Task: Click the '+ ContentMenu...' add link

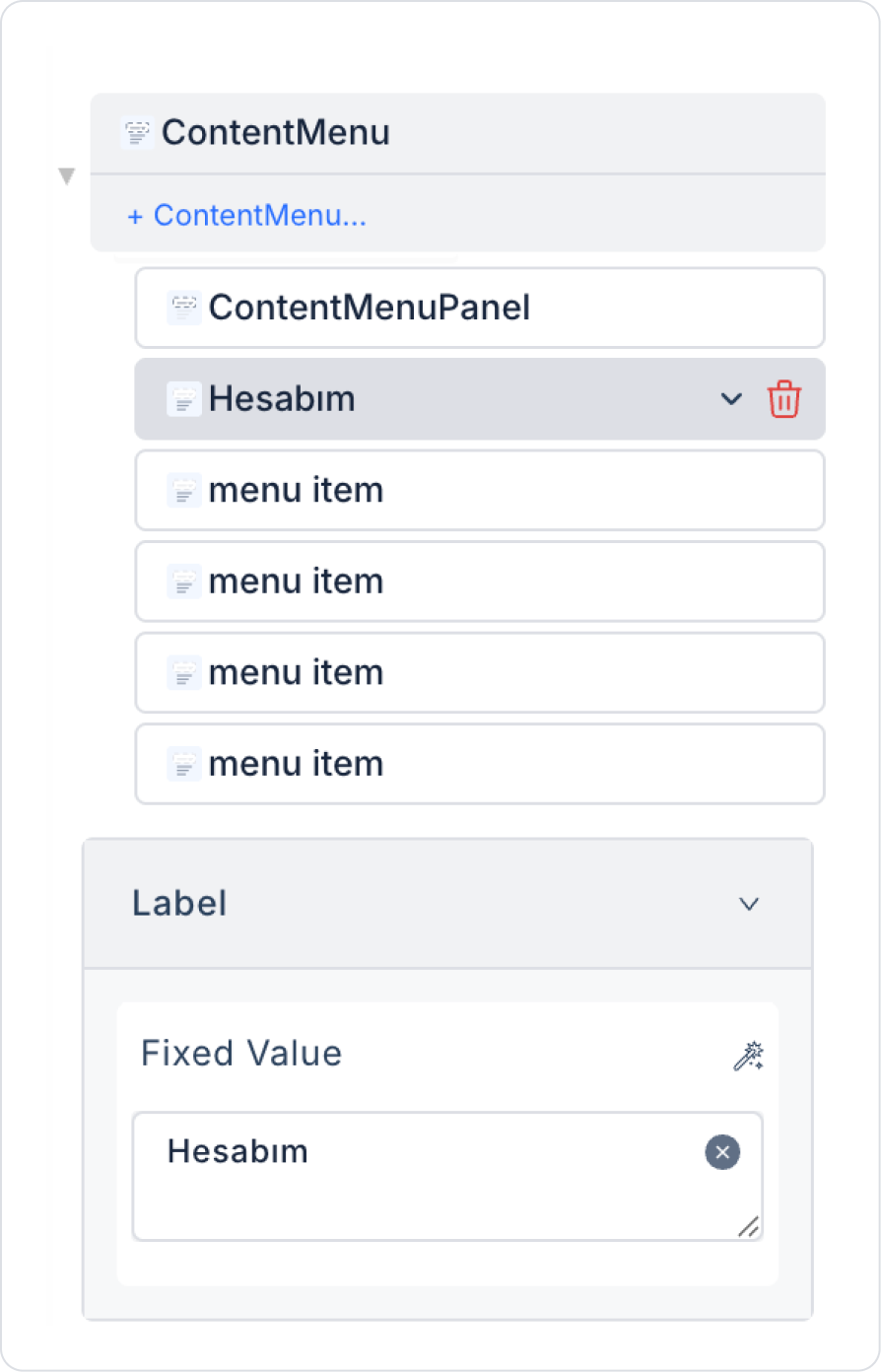Action: click(246, 215)
